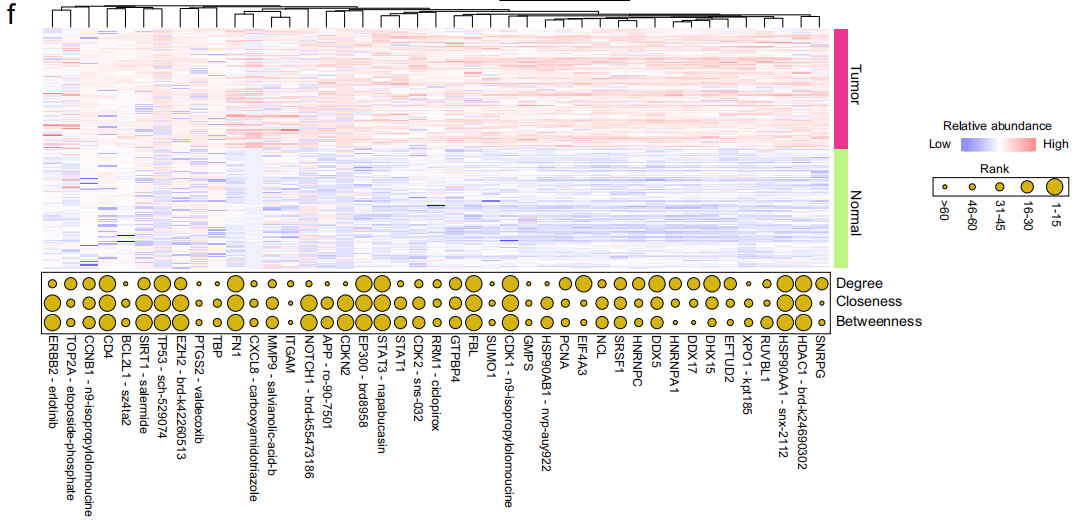Click the panel letter f
Image resolution: width=1076 pixels, height=520 pixels.
(12, 18)
